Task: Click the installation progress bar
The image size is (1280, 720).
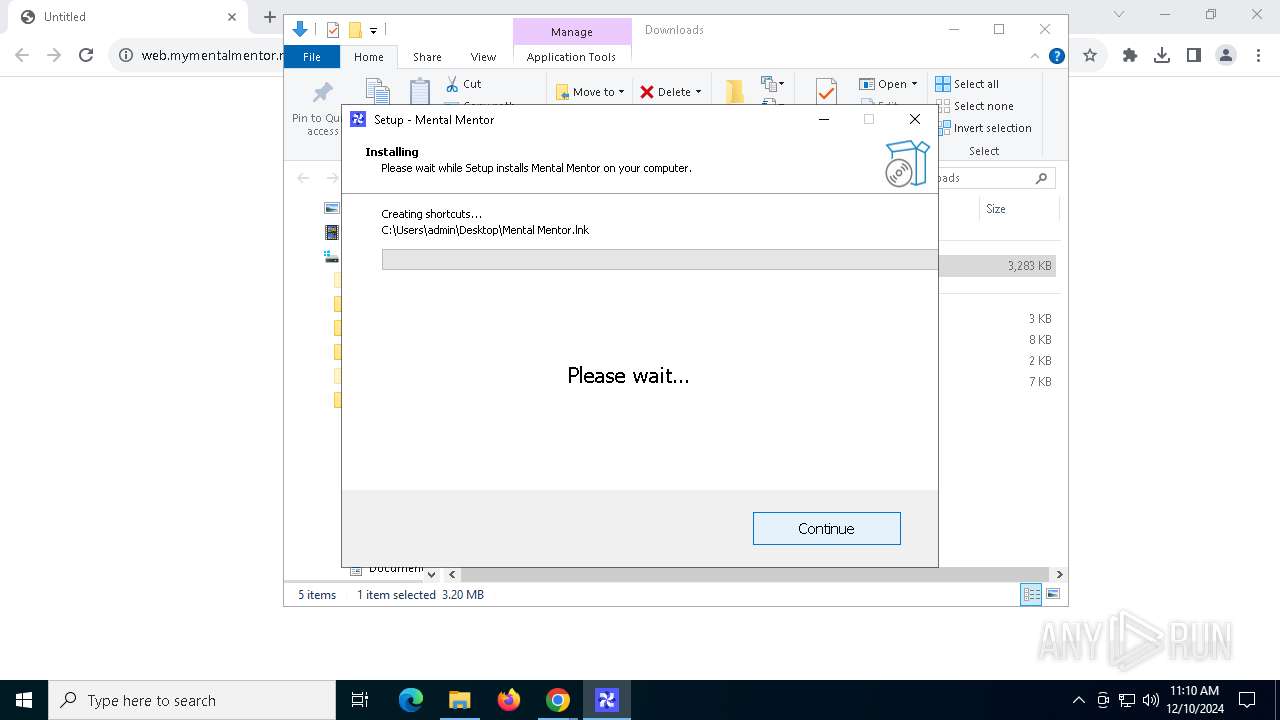Action: point(660,260)
